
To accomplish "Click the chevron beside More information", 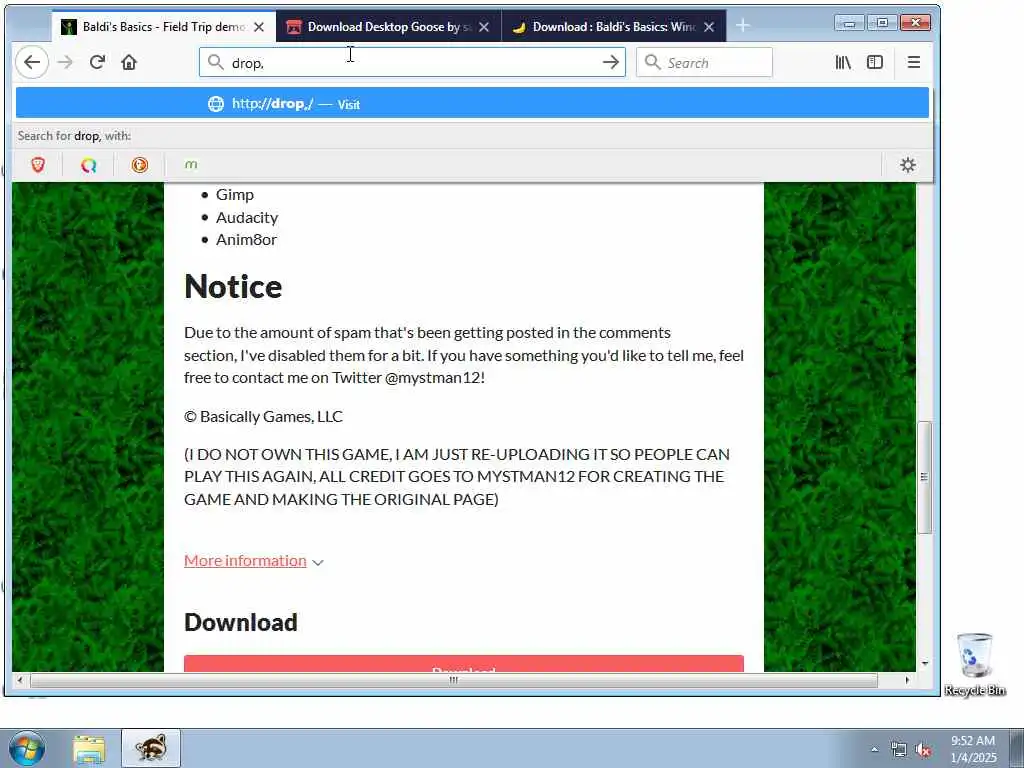I will point(318,562).
